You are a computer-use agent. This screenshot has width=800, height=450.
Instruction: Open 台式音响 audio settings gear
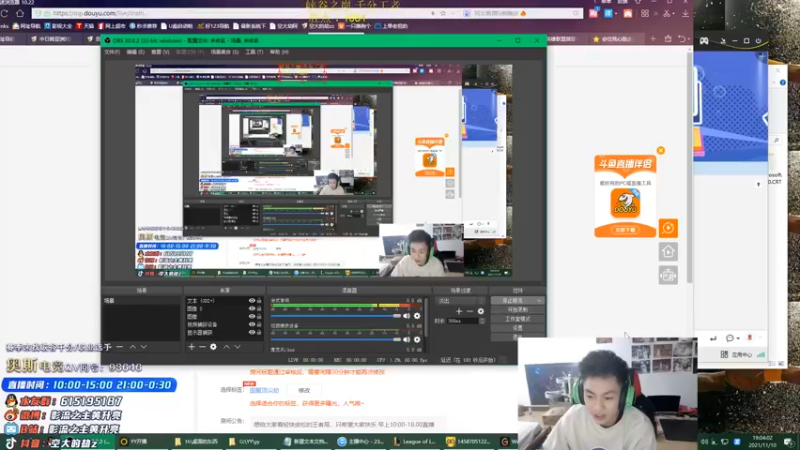[x=417, y=316]
